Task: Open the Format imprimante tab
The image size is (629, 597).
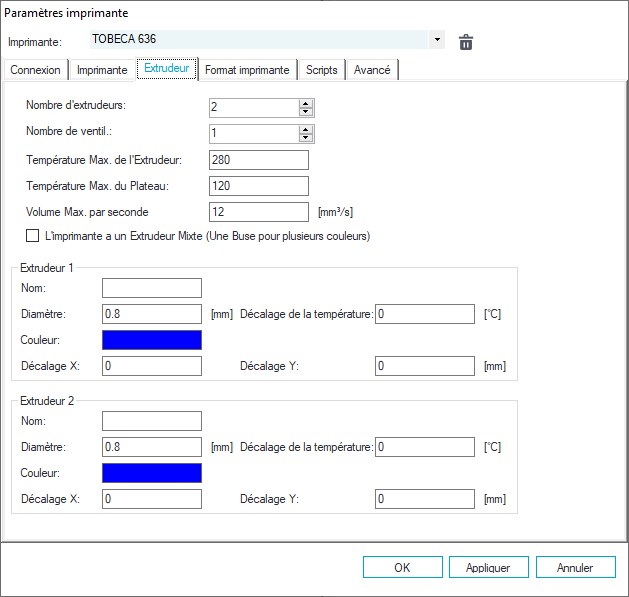Action: tap(247, 70)
